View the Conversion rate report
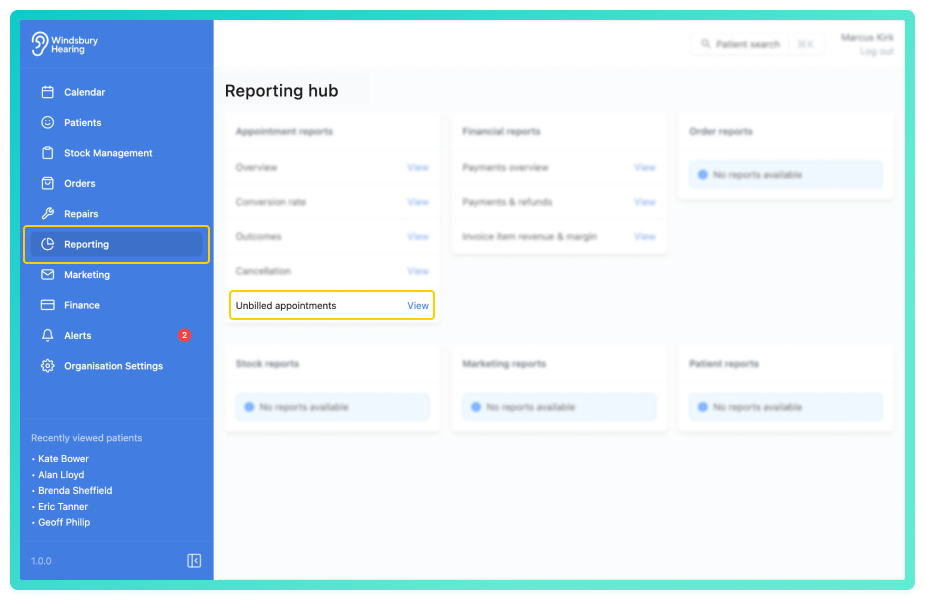 pos(418,202)
